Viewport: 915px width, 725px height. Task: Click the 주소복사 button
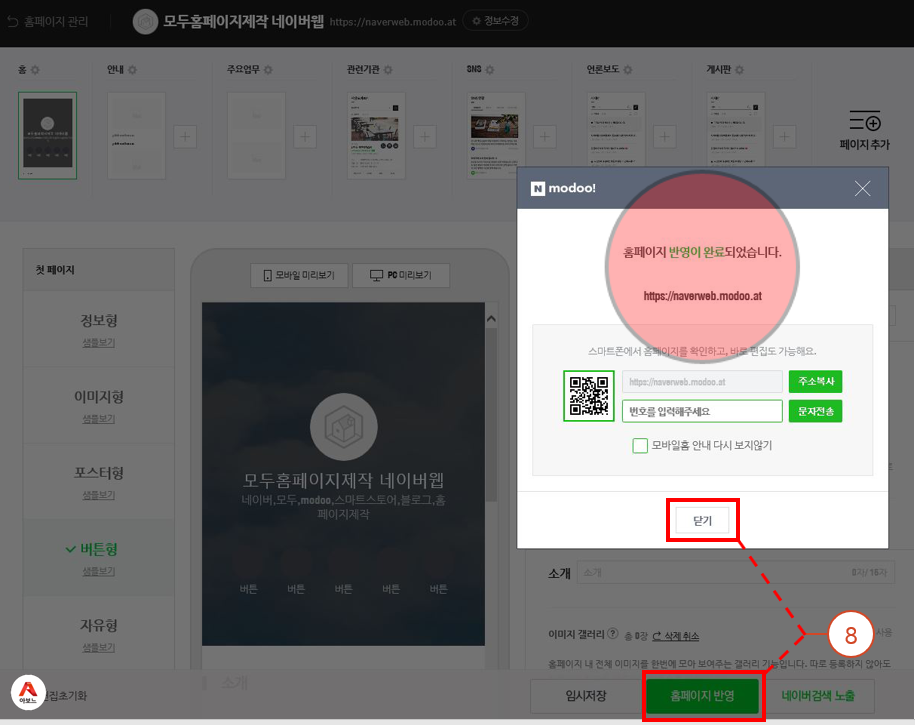tap(815, 381)
